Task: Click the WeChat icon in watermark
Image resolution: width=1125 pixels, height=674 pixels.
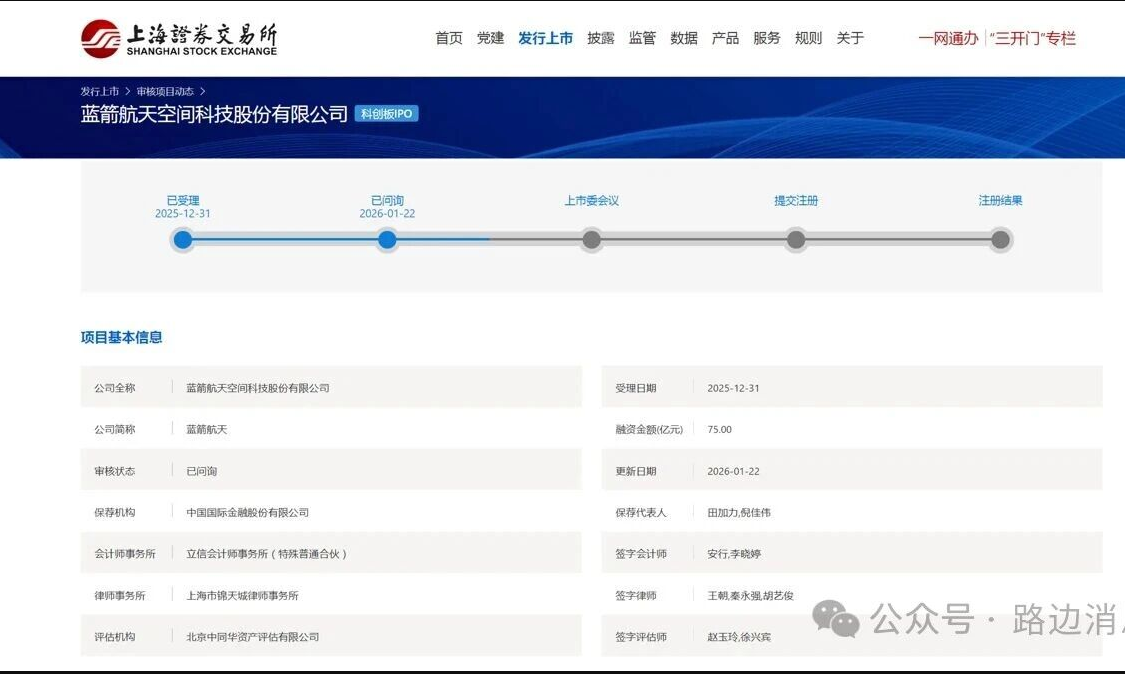Action: coord(835,619)
